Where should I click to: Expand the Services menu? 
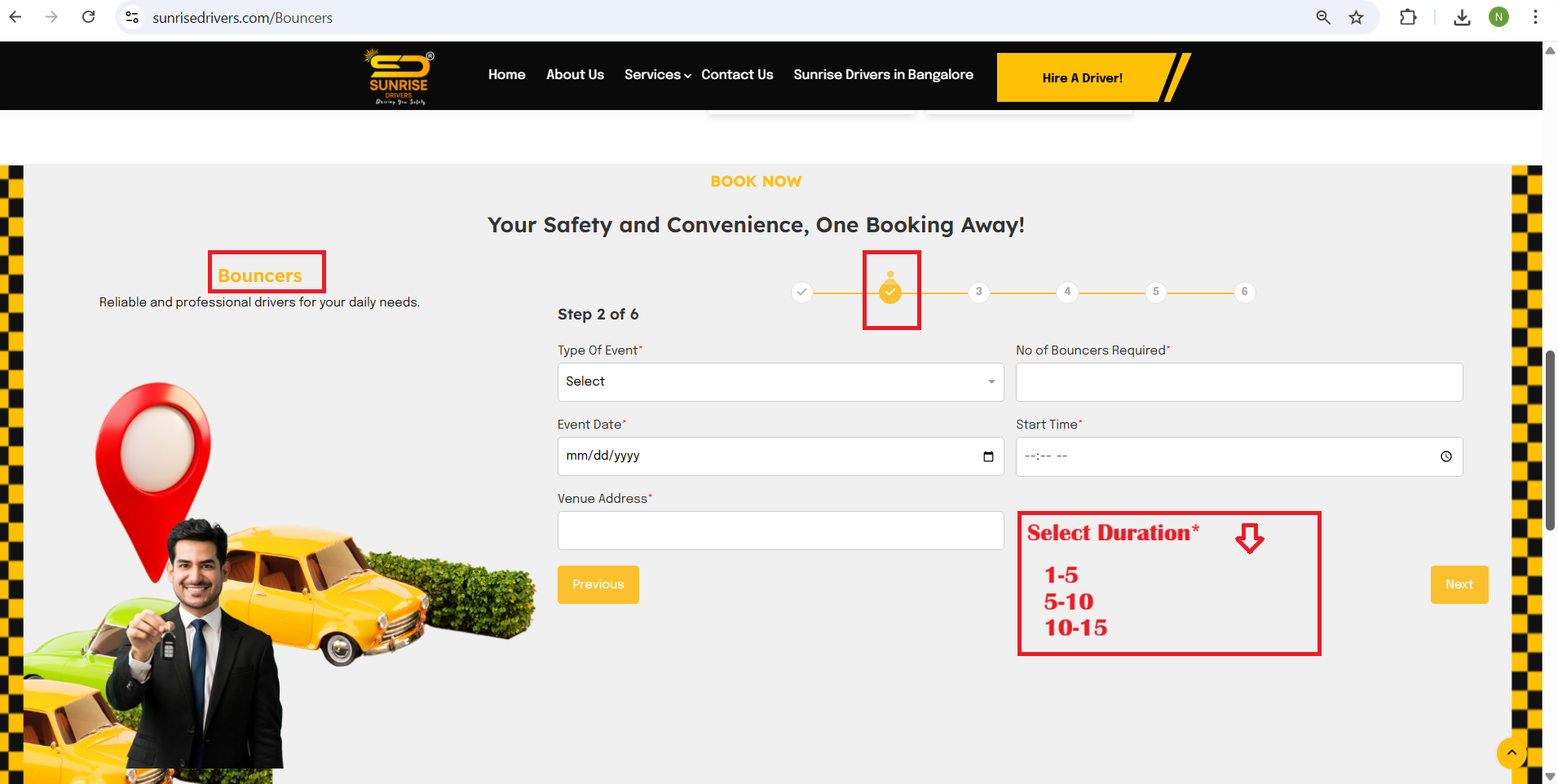657,75
